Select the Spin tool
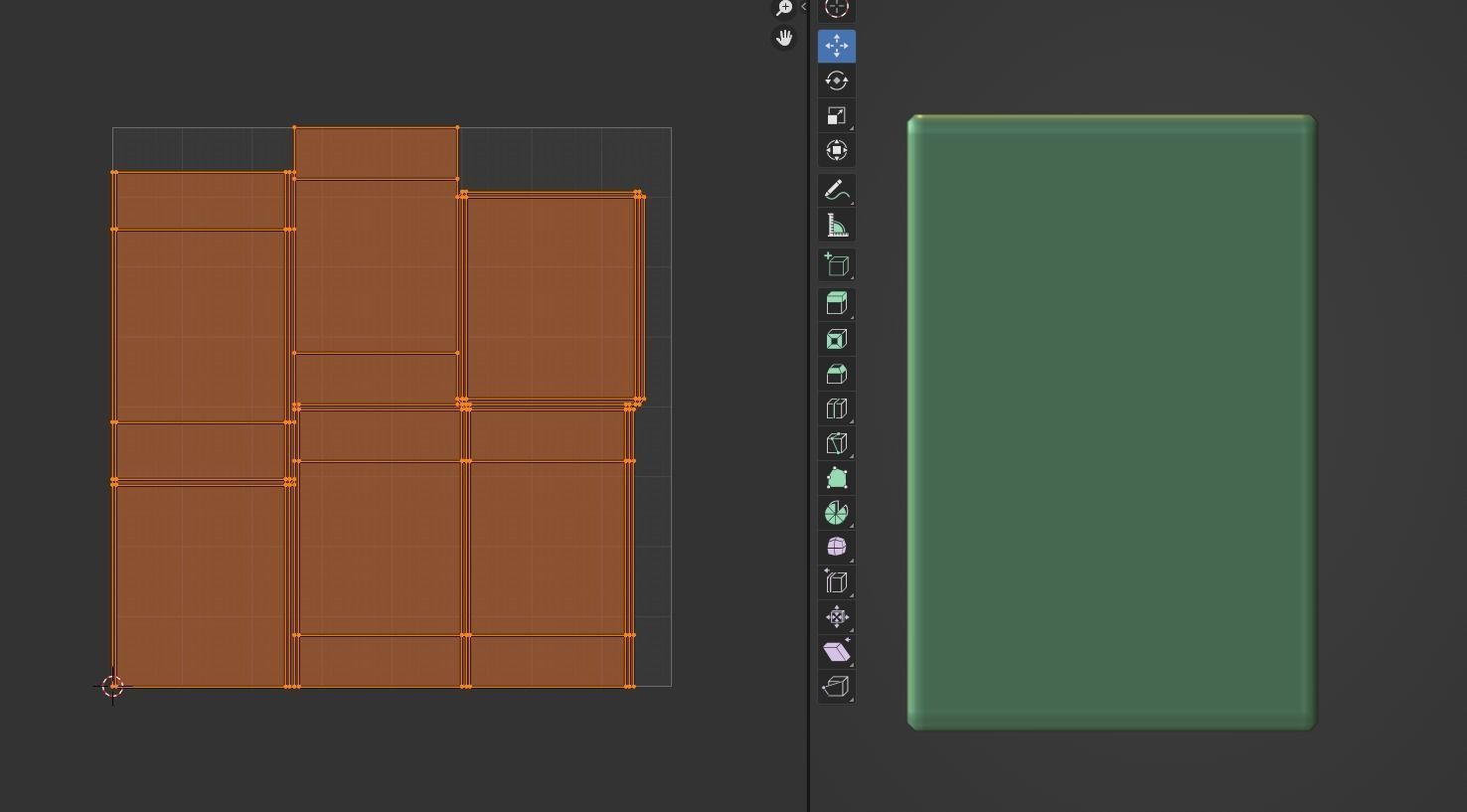The image size is (1467, 812). [x=836, y=513]
